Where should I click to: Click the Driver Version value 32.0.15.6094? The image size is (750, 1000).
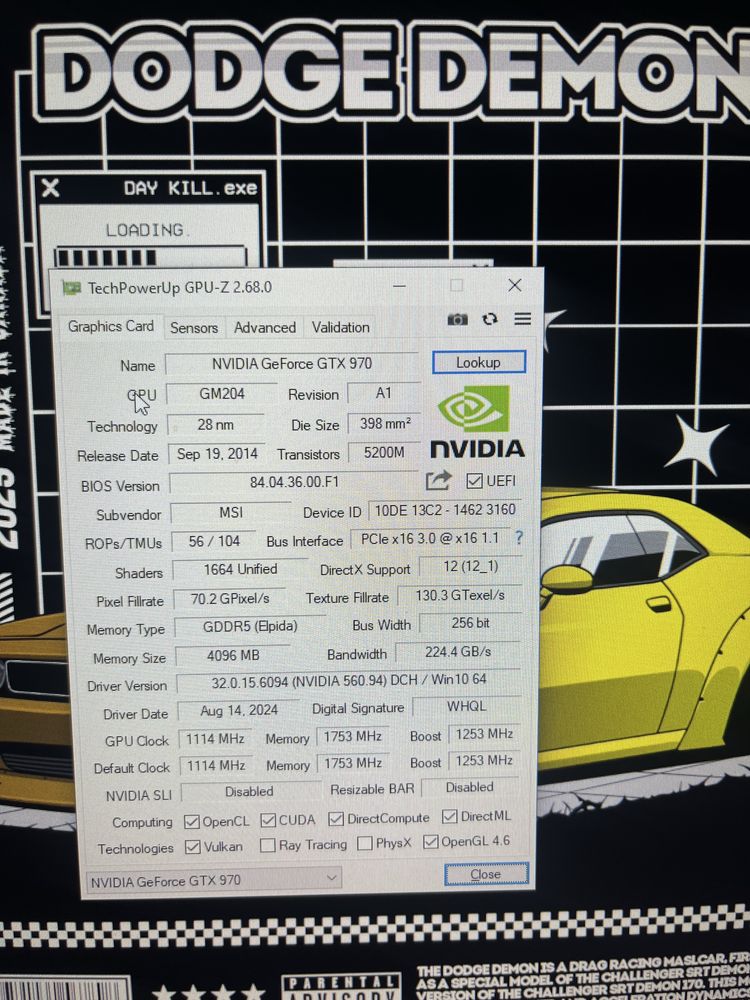coord(349,681)
